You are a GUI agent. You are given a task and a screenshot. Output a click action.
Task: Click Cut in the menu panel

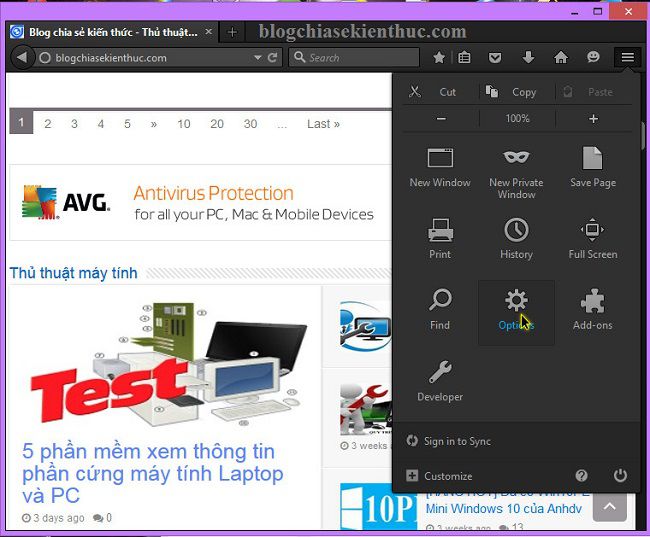441,92
